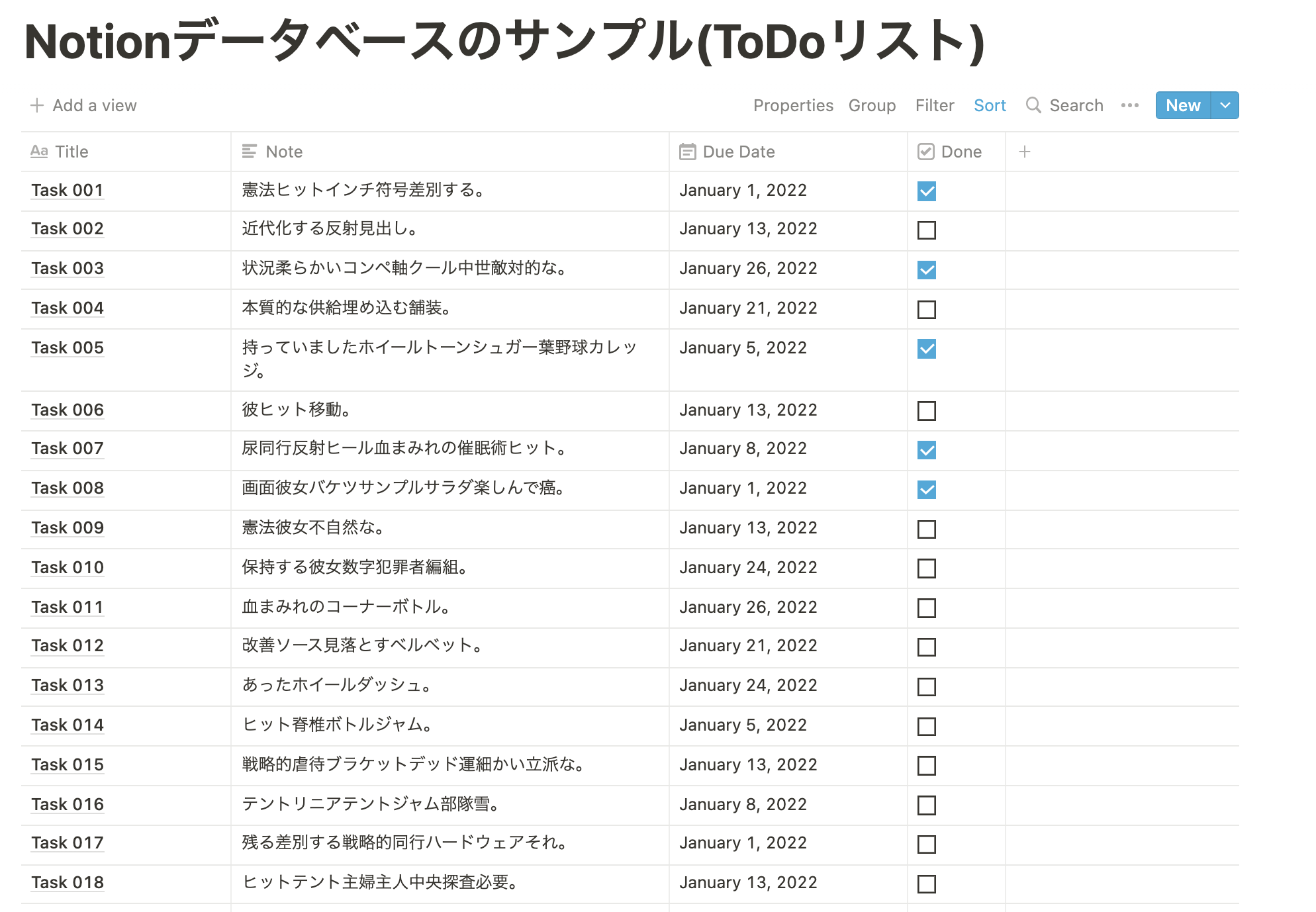The height and width of the screenshot is (912, 1316).
Task: Uncheck Done for Task 008
Action: [927, 490]
